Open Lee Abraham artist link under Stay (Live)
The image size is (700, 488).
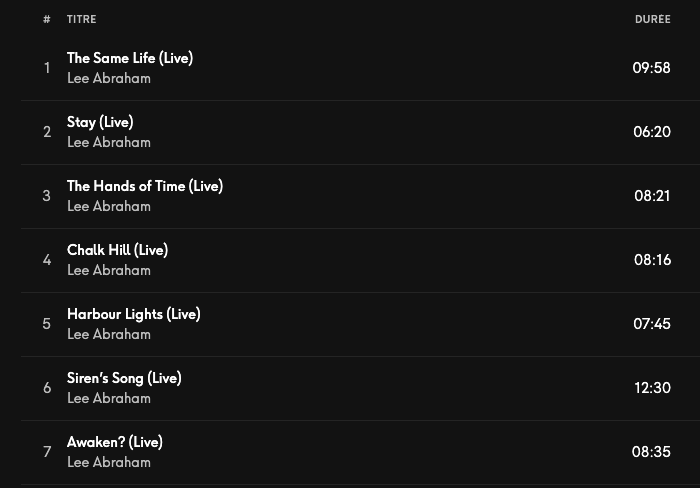coord(108,142)
